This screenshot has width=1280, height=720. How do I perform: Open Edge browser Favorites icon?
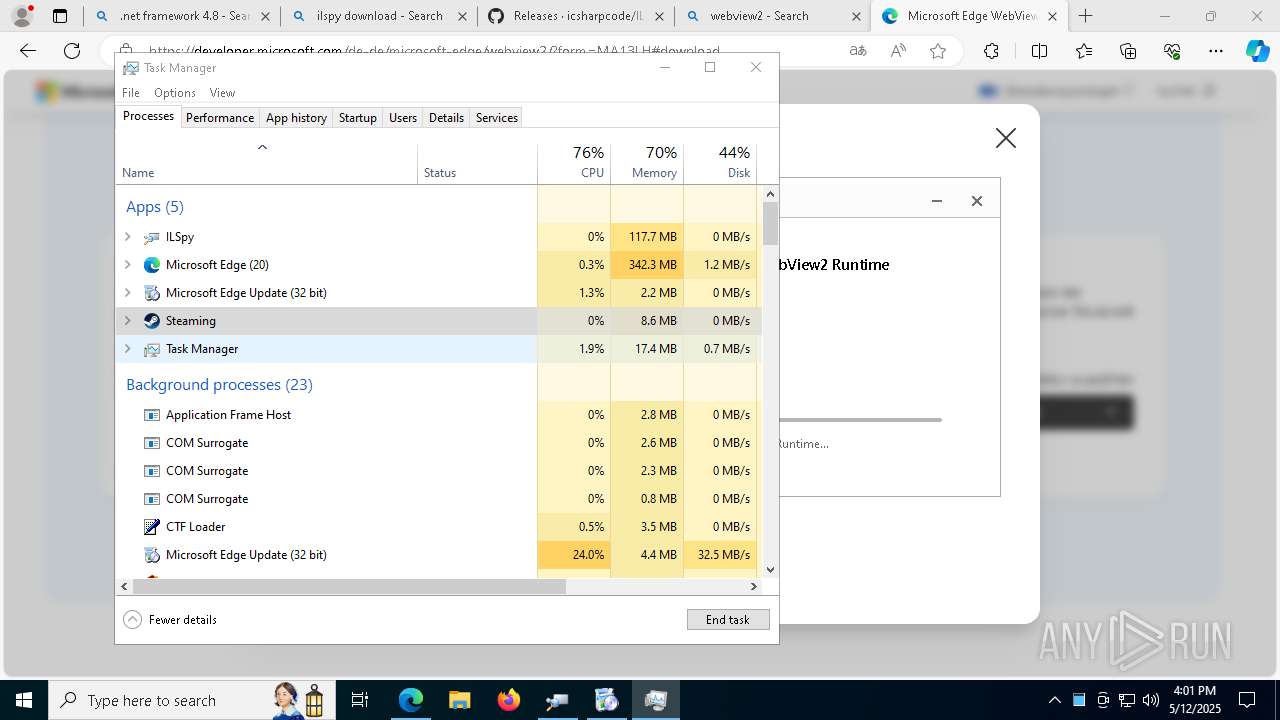click(x=1084, y=52)
